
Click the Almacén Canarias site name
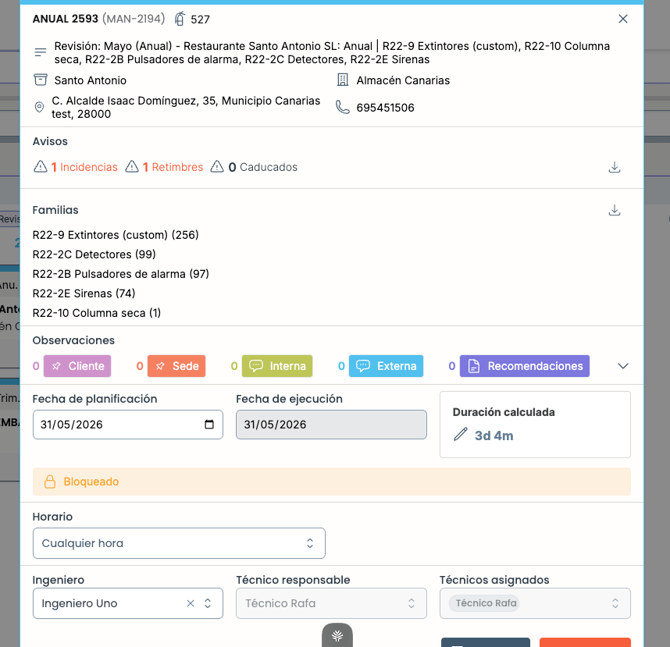click(x=403, y=80)
